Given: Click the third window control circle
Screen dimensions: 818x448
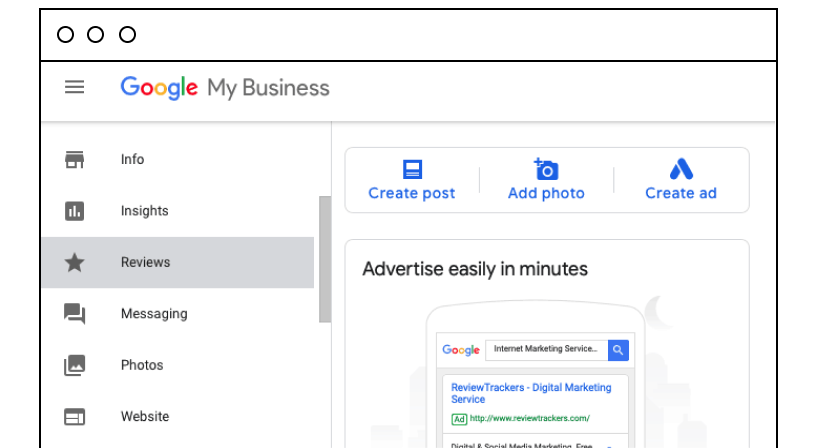Looking at the screenshot, I should pyautogui.click(x=127, y=35).
